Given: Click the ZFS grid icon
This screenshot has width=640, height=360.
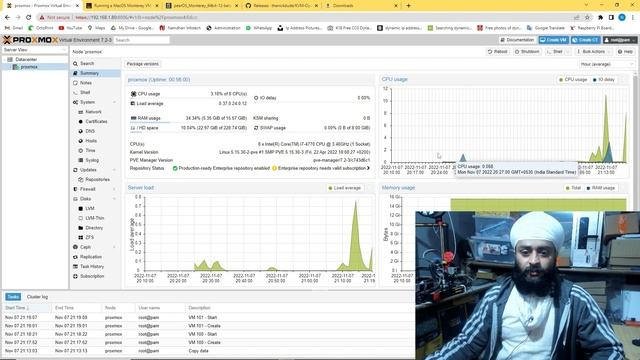Looking at the screenshot, I should tap(80, 238).
